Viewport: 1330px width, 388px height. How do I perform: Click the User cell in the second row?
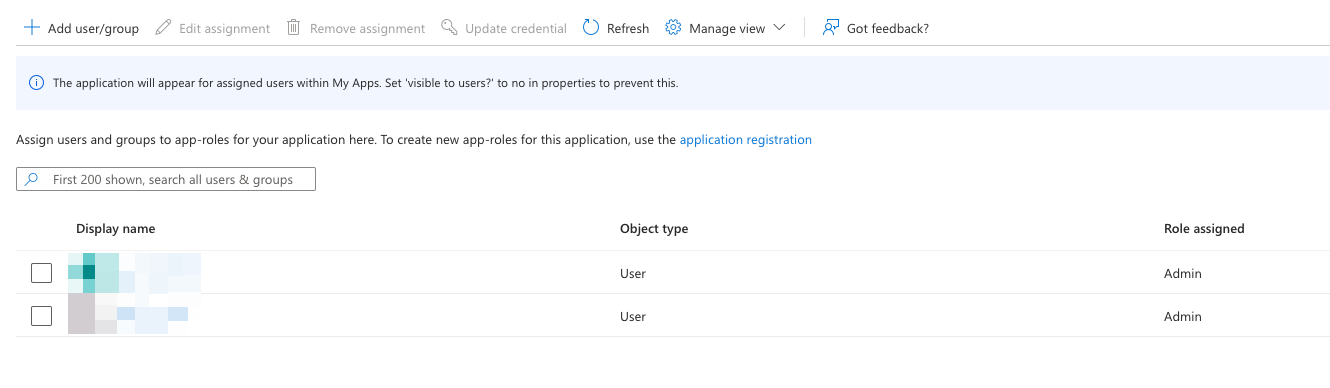[x=633, y=316]
